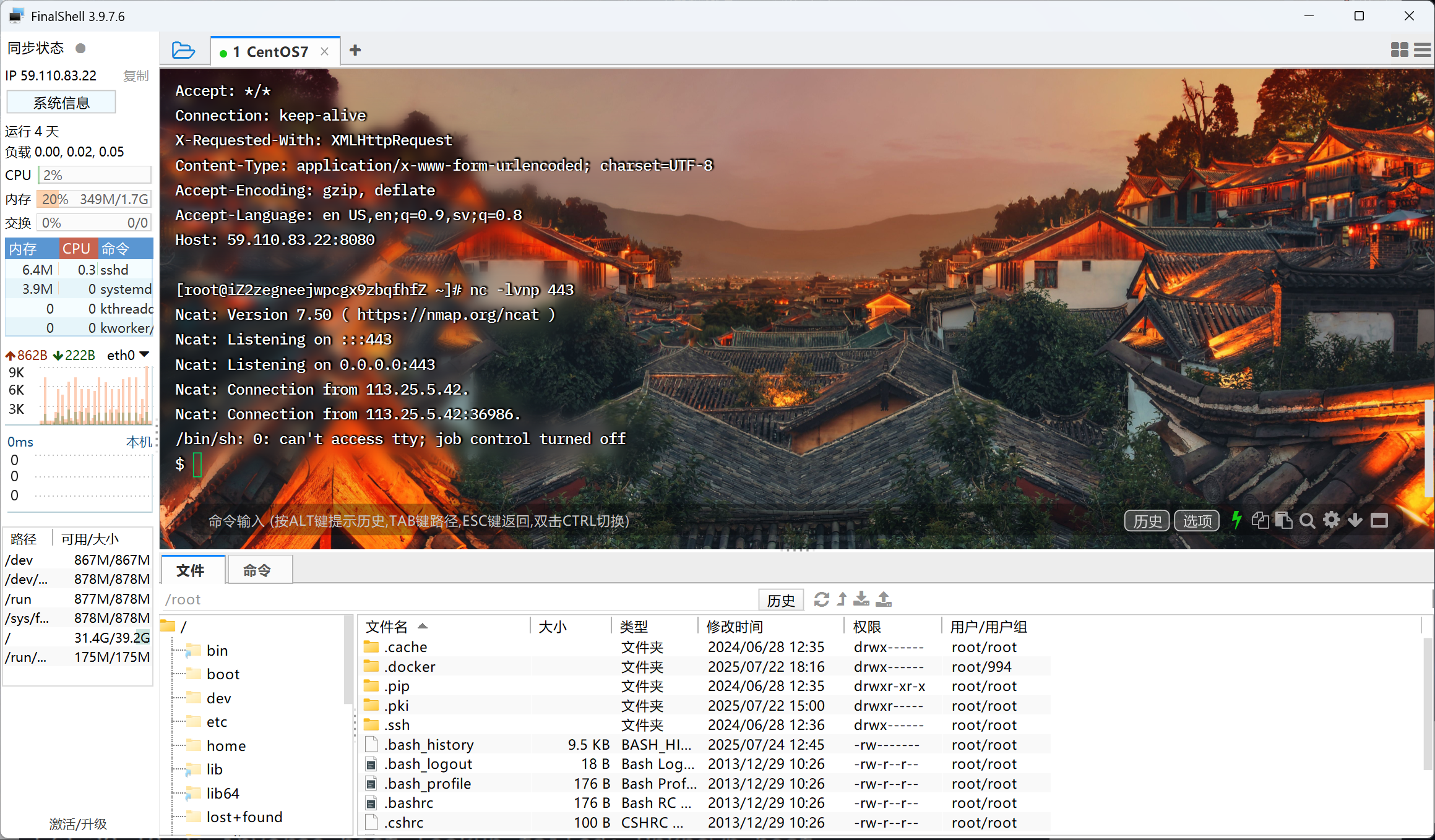Click scroll-to-bottom down arrow icon
1435x840 pixels.
click(x=1355, y=520)
